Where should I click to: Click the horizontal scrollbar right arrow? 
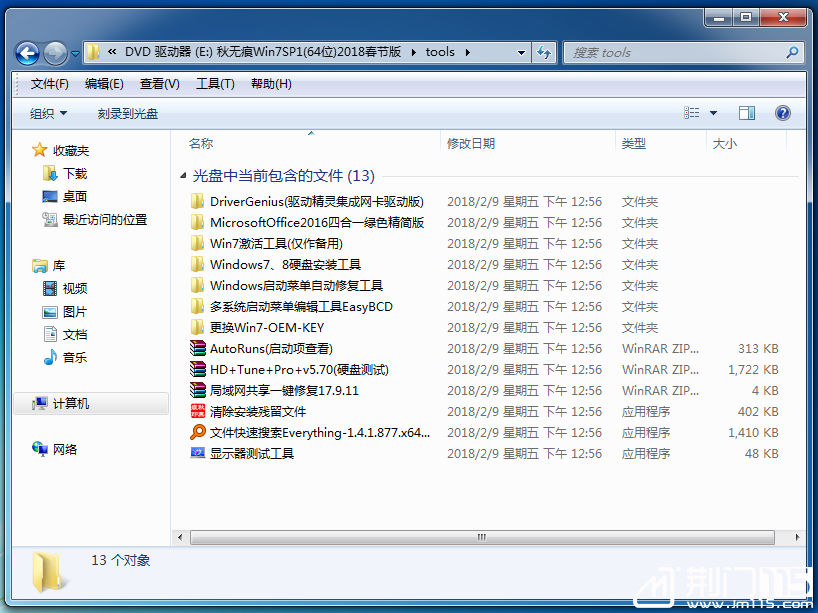(797, 537)
